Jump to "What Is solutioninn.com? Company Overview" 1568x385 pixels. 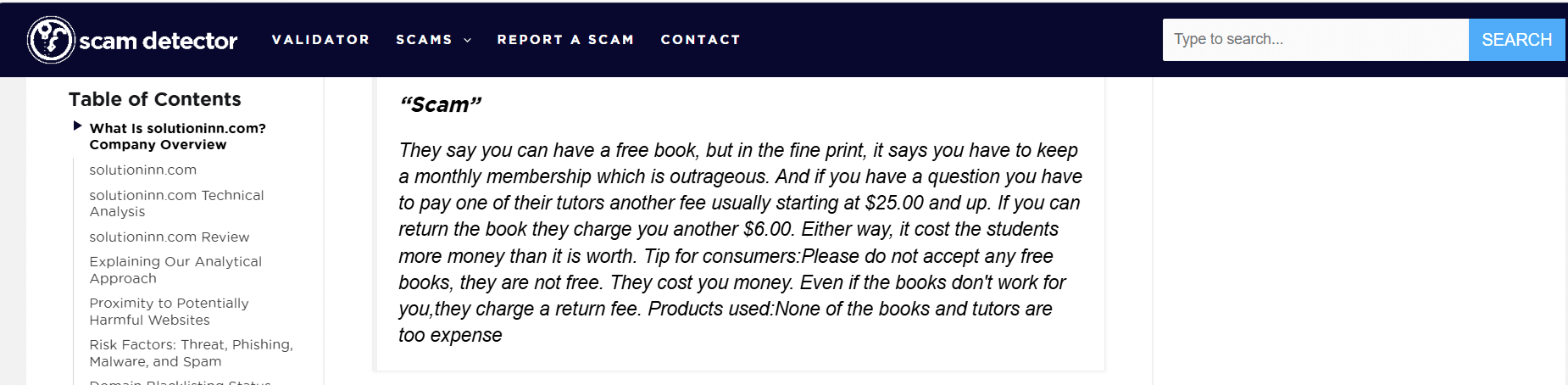click(177, 137)
